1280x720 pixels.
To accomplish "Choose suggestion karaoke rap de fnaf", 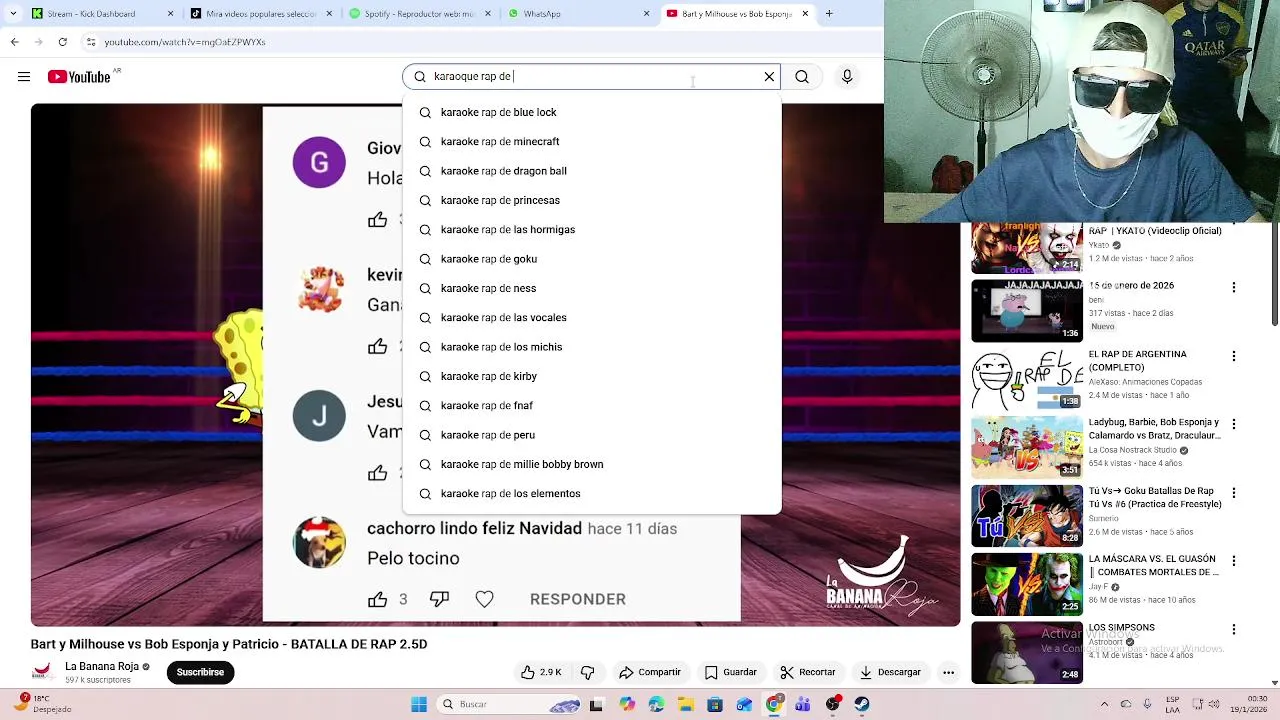I will 591,405.
